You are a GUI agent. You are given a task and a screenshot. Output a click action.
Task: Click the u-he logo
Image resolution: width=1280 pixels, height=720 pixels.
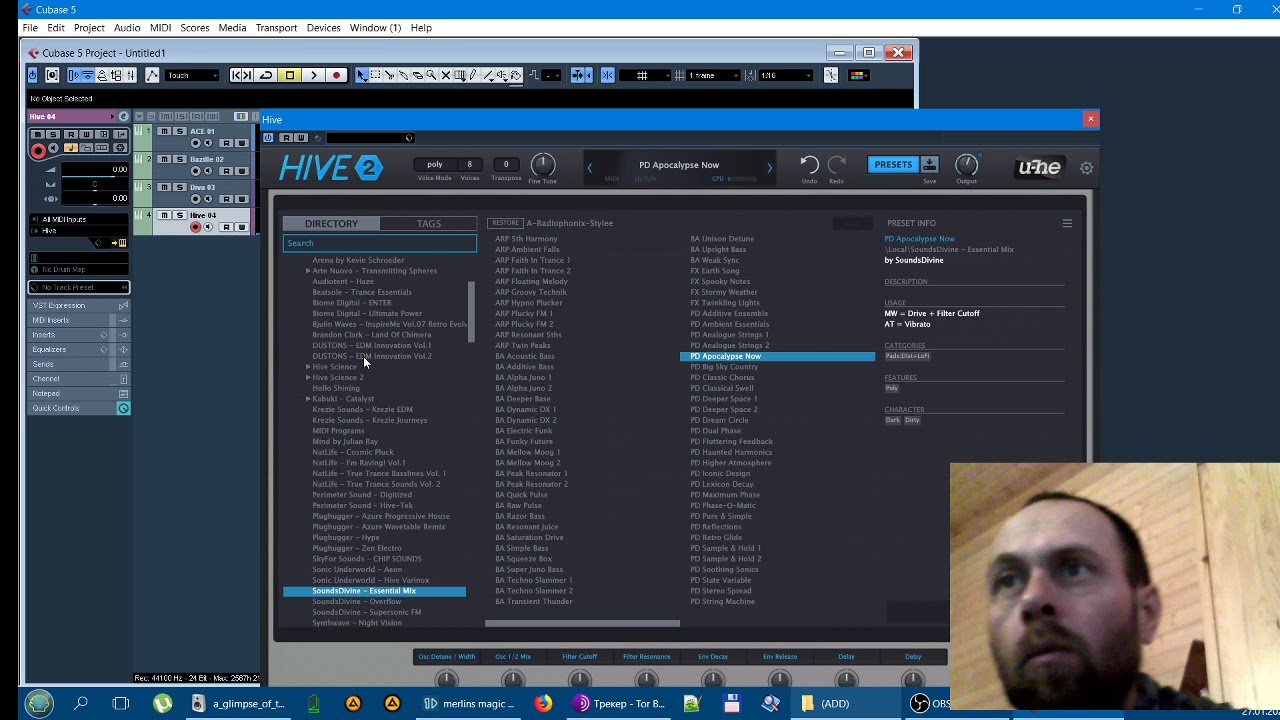(1039, 167)
